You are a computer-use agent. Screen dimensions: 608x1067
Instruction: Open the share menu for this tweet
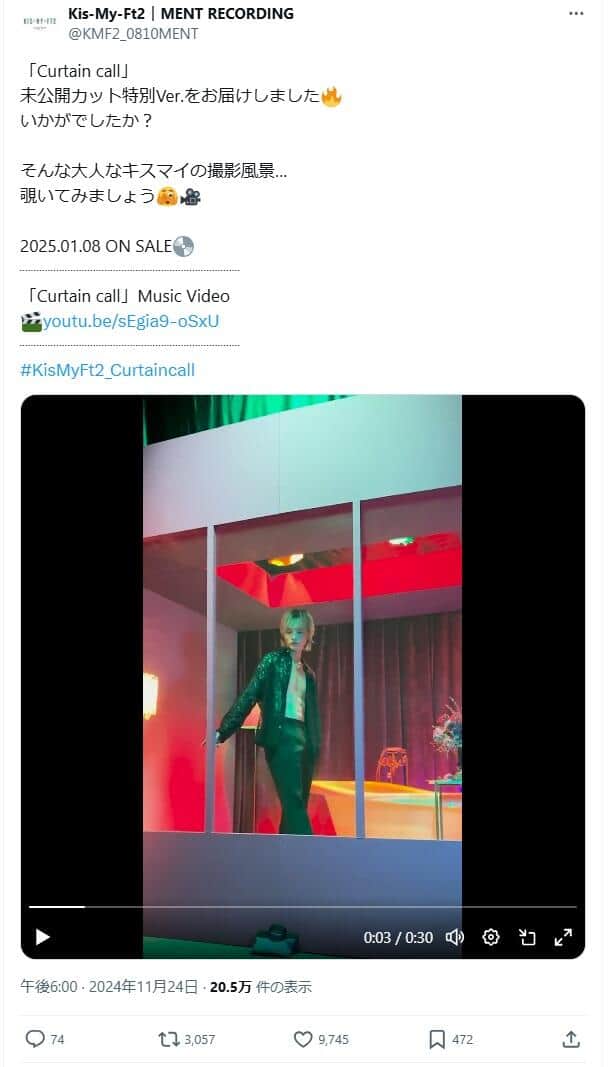pos(571,1039)
